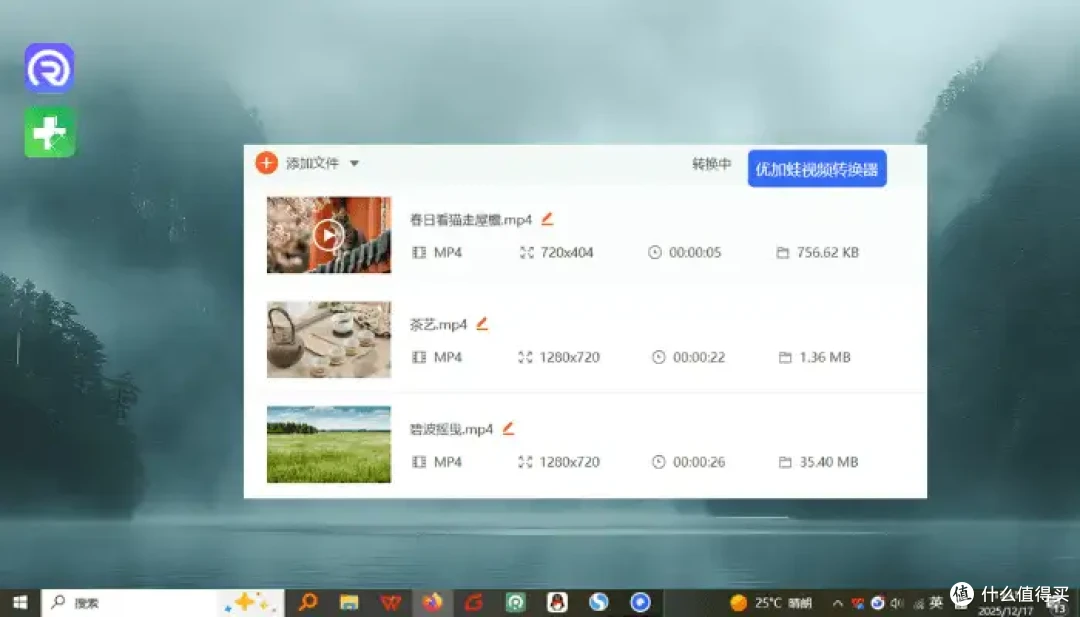The height and width of the screenshot is (617, 1080).
Task: Expand the system tray hidden icons chevron
Action: 838,603
